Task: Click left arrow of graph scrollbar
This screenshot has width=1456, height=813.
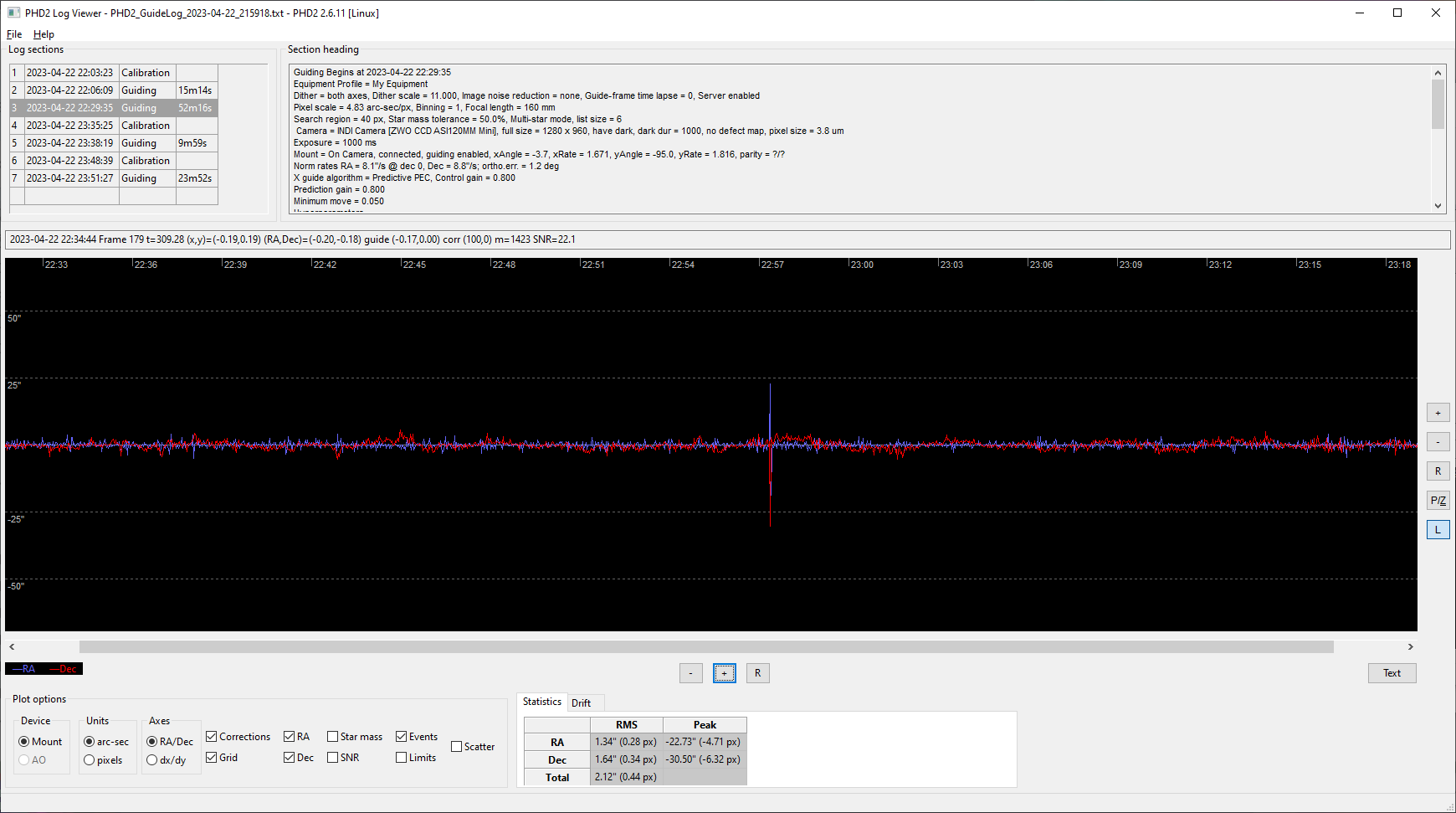Action: 12,647
